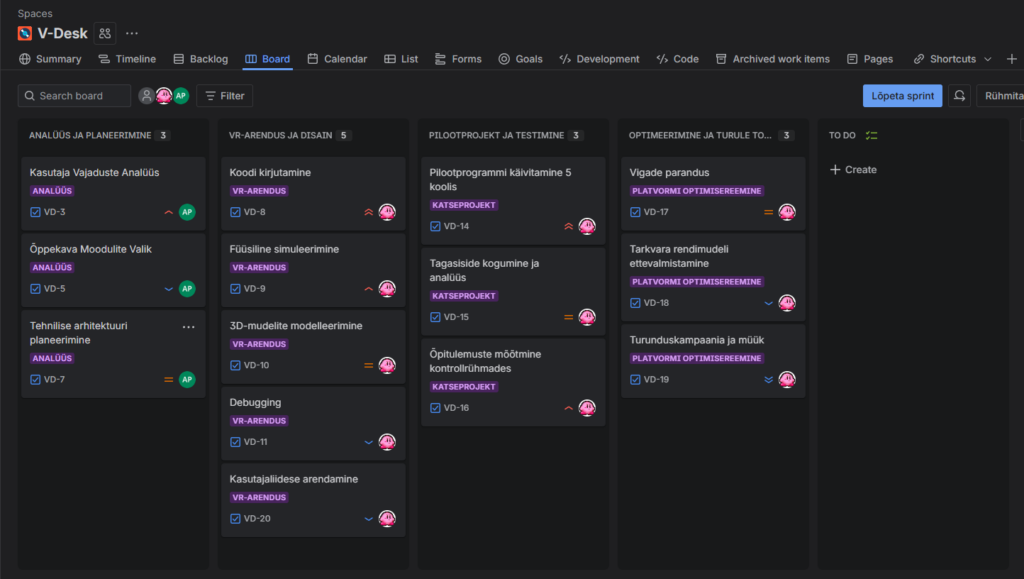Open the Rühmita grouping dropdown
The width and height of the screenshot is (1024, 579).
click(1002, 96)
